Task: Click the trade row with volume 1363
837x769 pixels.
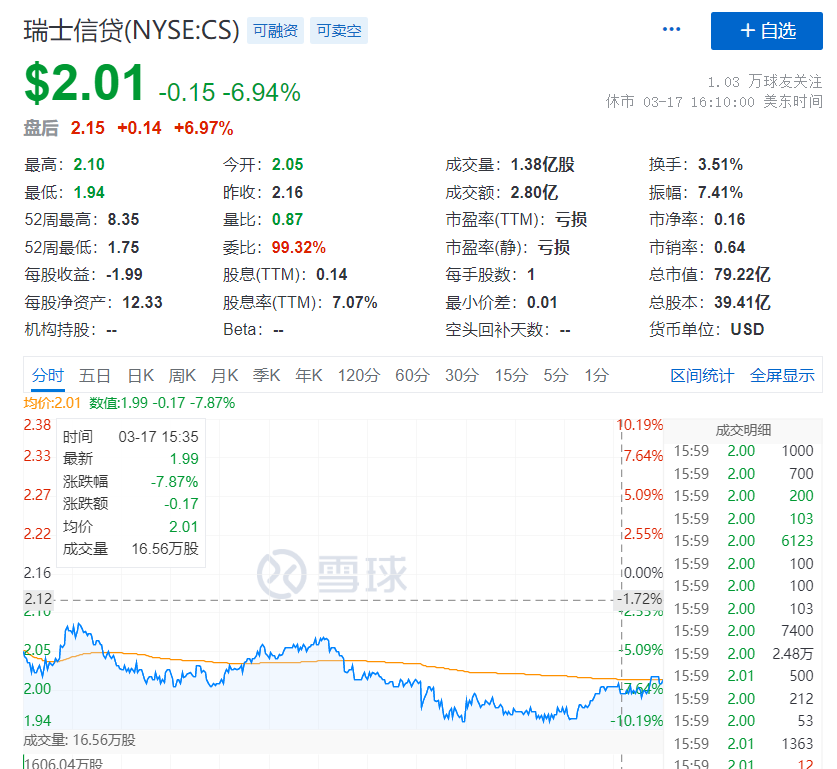Action: [743, 743]
